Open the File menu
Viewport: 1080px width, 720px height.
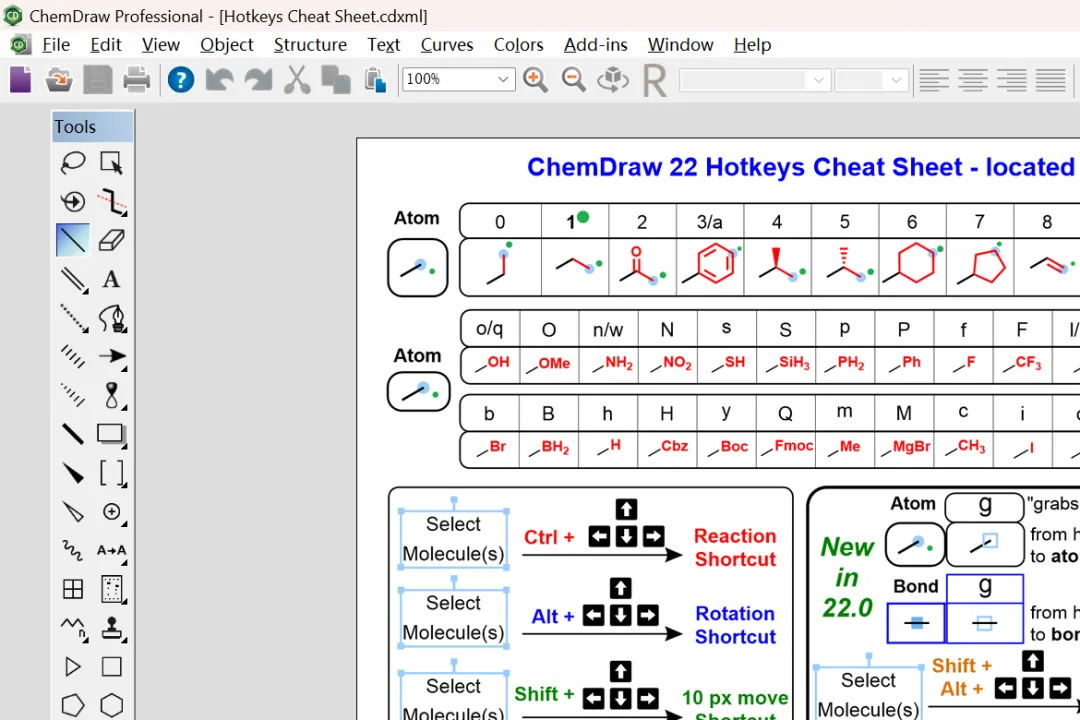coord(56,45)
